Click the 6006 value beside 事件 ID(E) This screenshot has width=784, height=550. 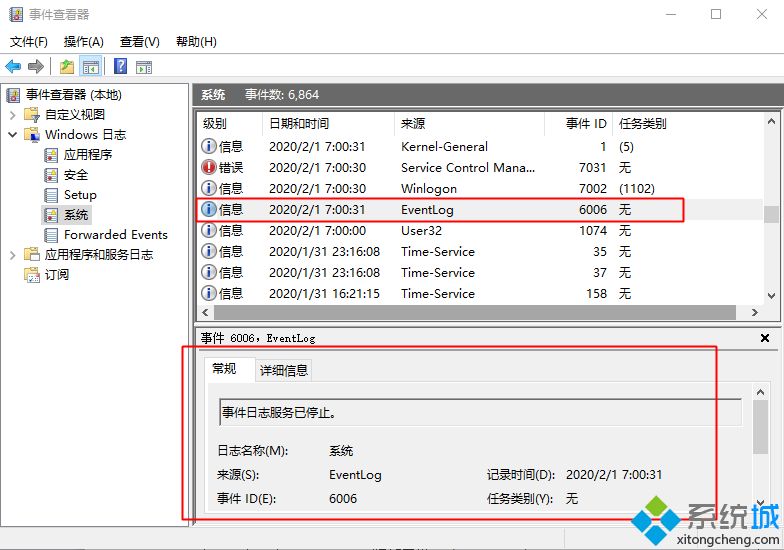pos(343,498)
